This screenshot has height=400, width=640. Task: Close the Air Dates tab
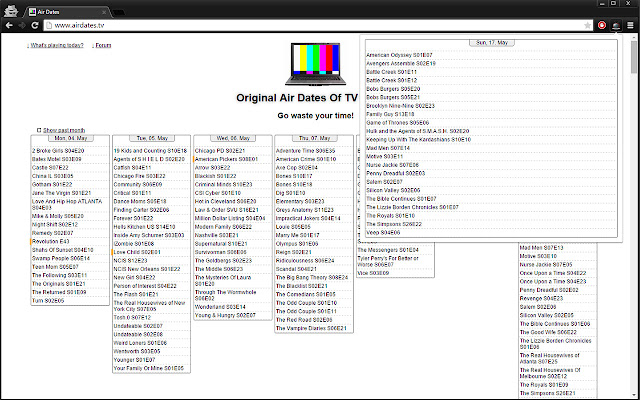(x=104, y=12)
